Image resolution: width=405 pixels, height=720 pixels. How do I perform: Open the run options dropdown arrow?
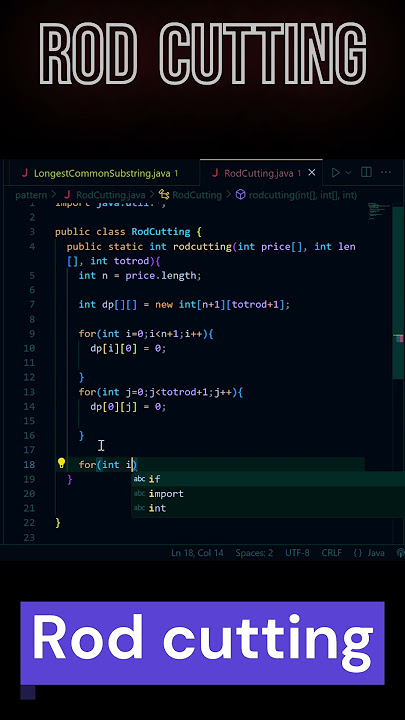click(348, 173)
